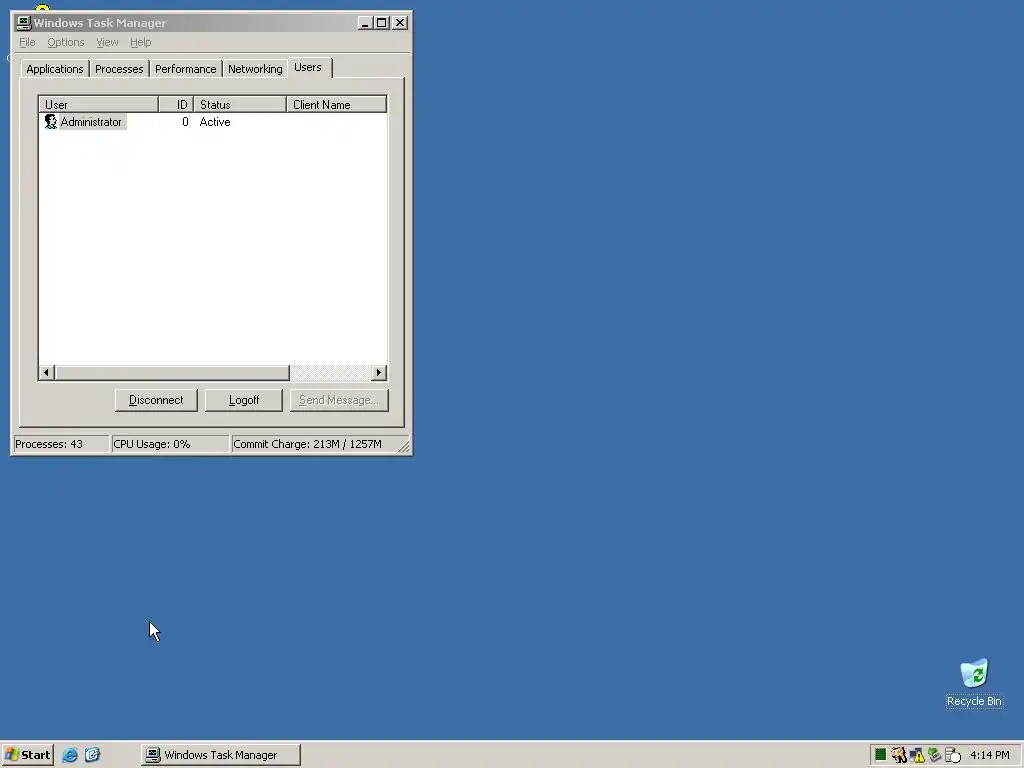1024x768 pixels.
Task: Switch to the Processes tab
Action: [x=119, y=69]
